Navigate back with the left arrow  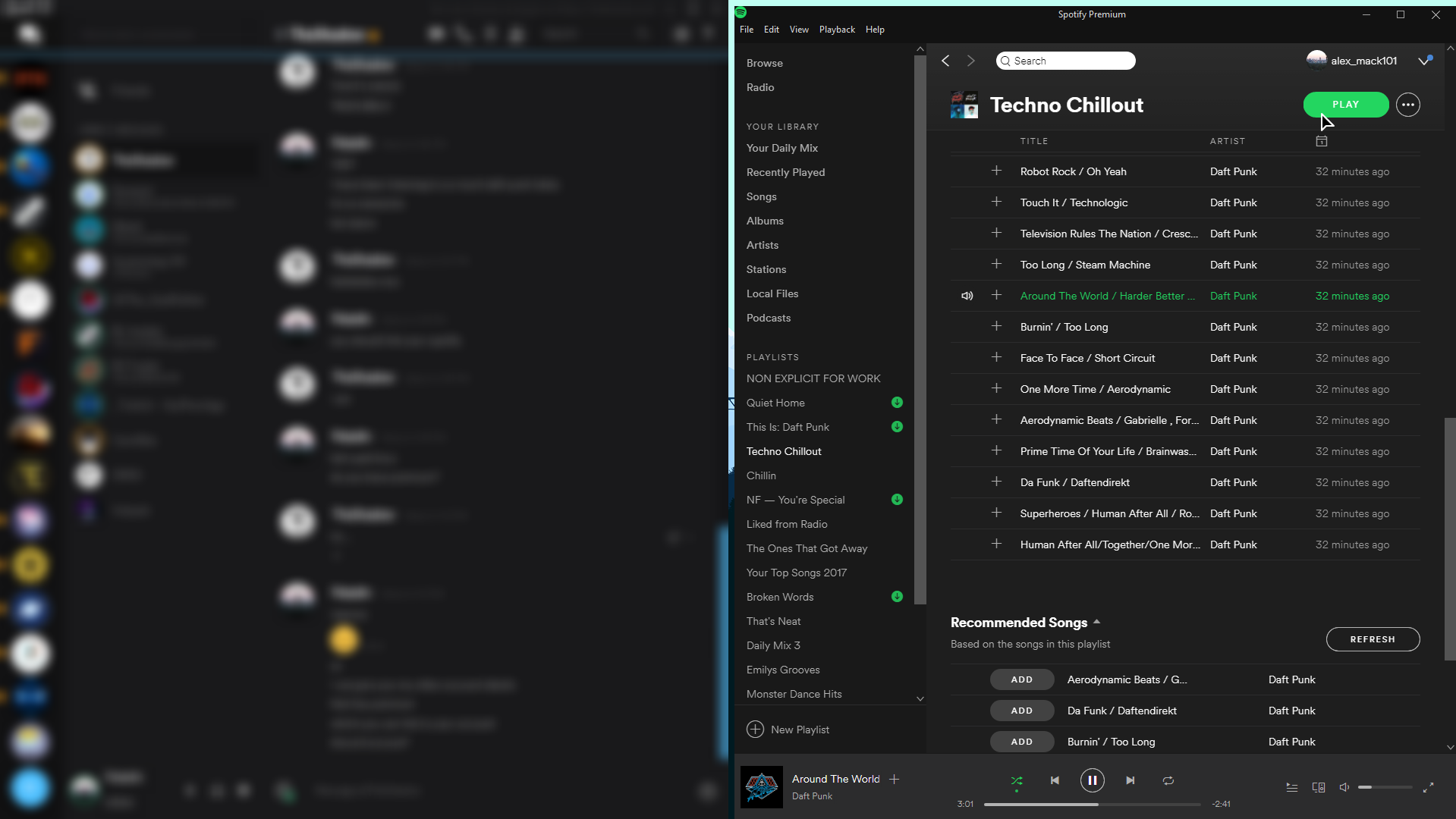click(x=945, y=61)
